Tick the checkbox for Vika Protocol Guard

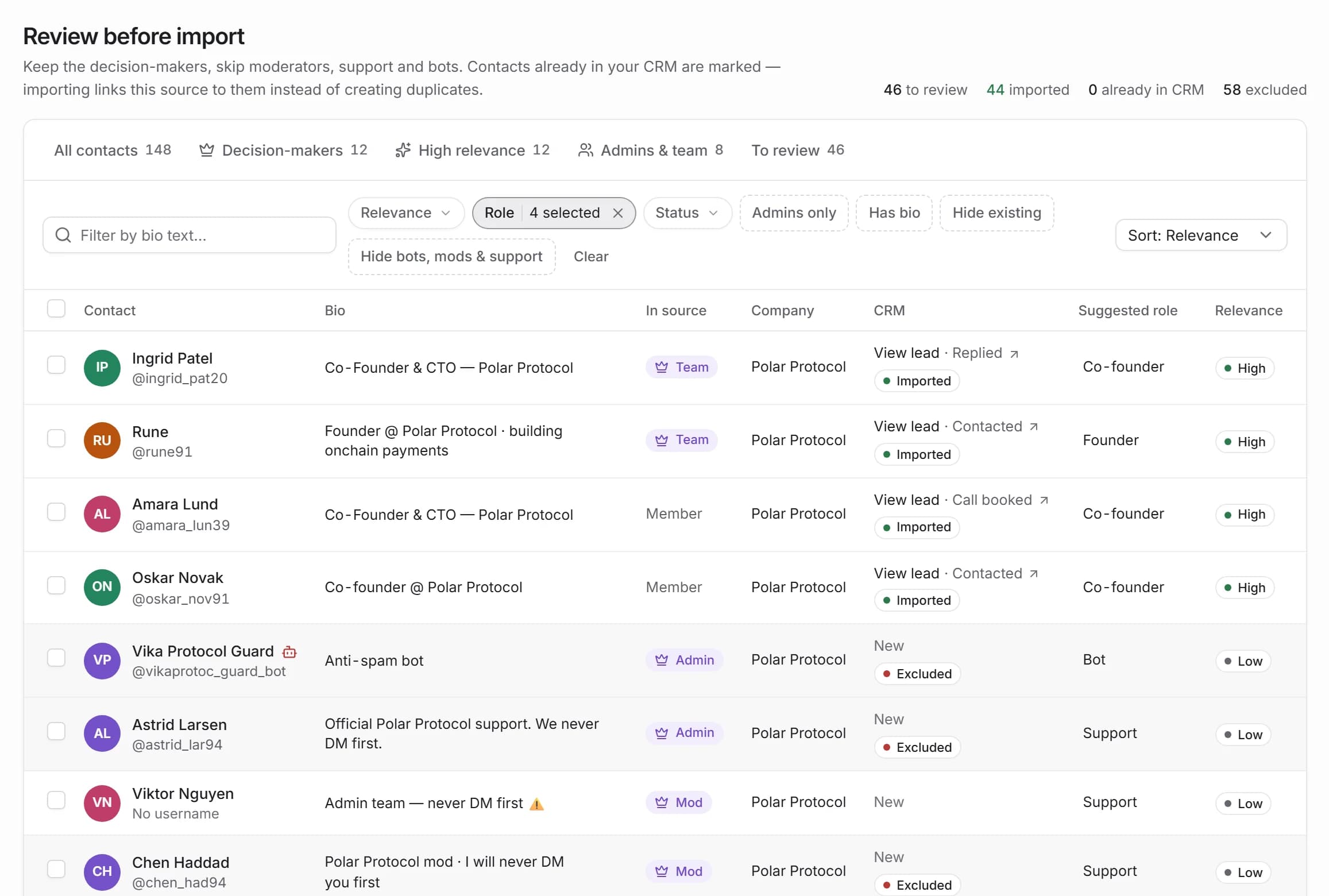click(56, 658)
